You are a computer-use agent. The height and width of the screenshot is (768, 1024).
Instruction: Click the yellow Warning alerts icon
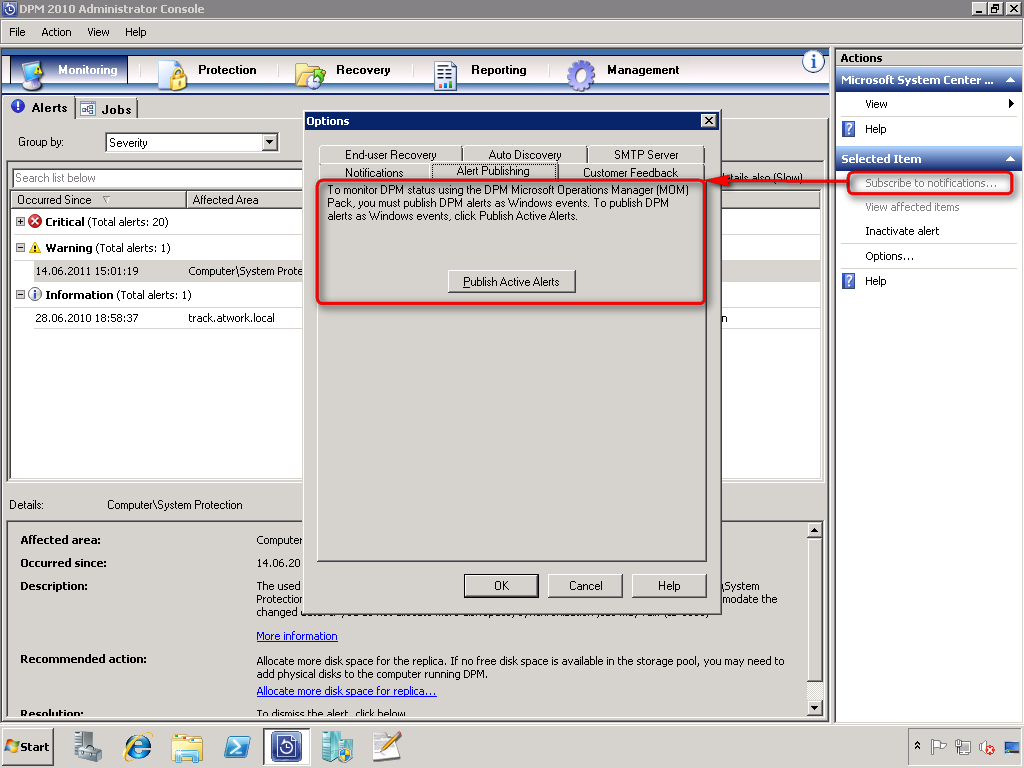pyautogui.click(x=35, y=248)
